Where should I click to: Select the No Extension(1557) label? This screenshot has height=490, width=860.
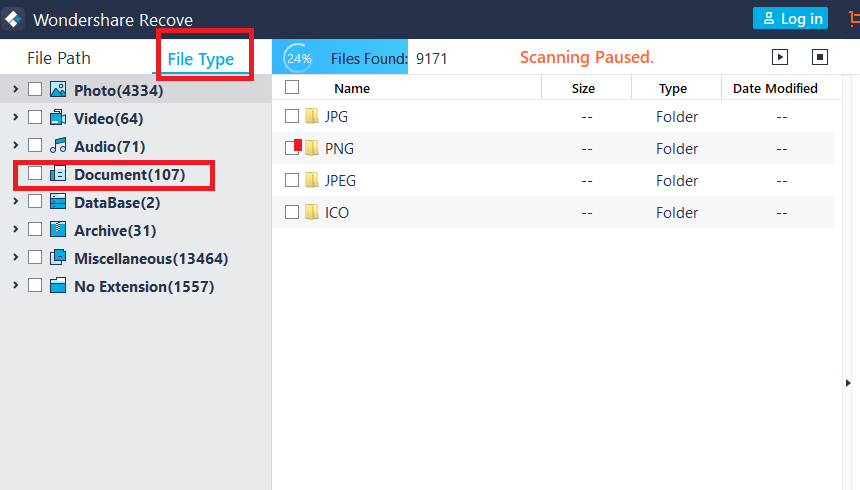tap(144, 286)
